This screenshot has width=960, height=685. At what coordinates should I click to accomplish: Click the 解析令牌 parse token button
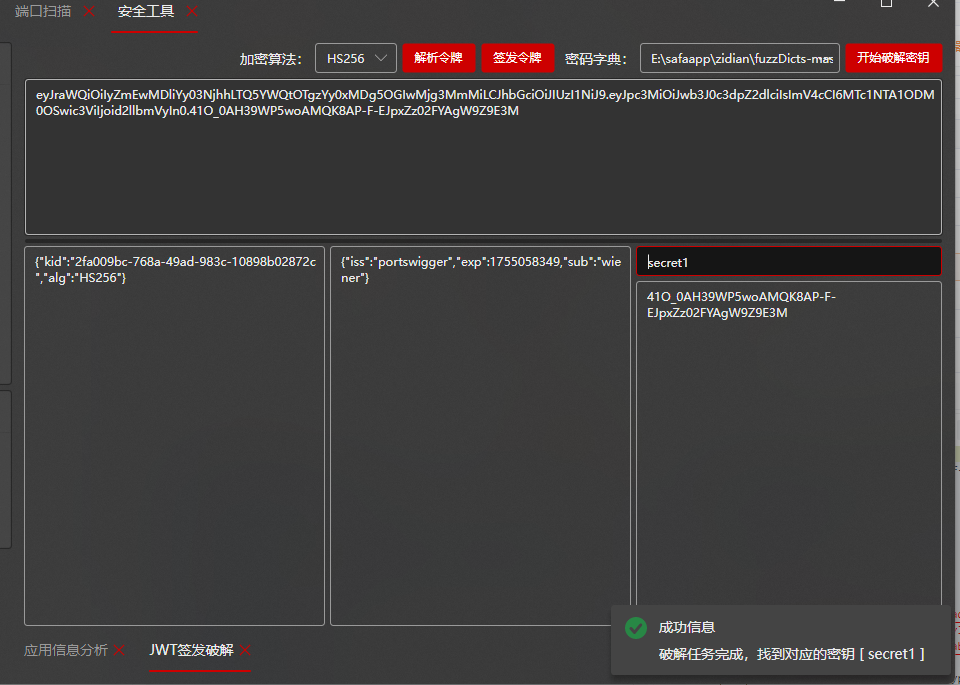point(439,58)
